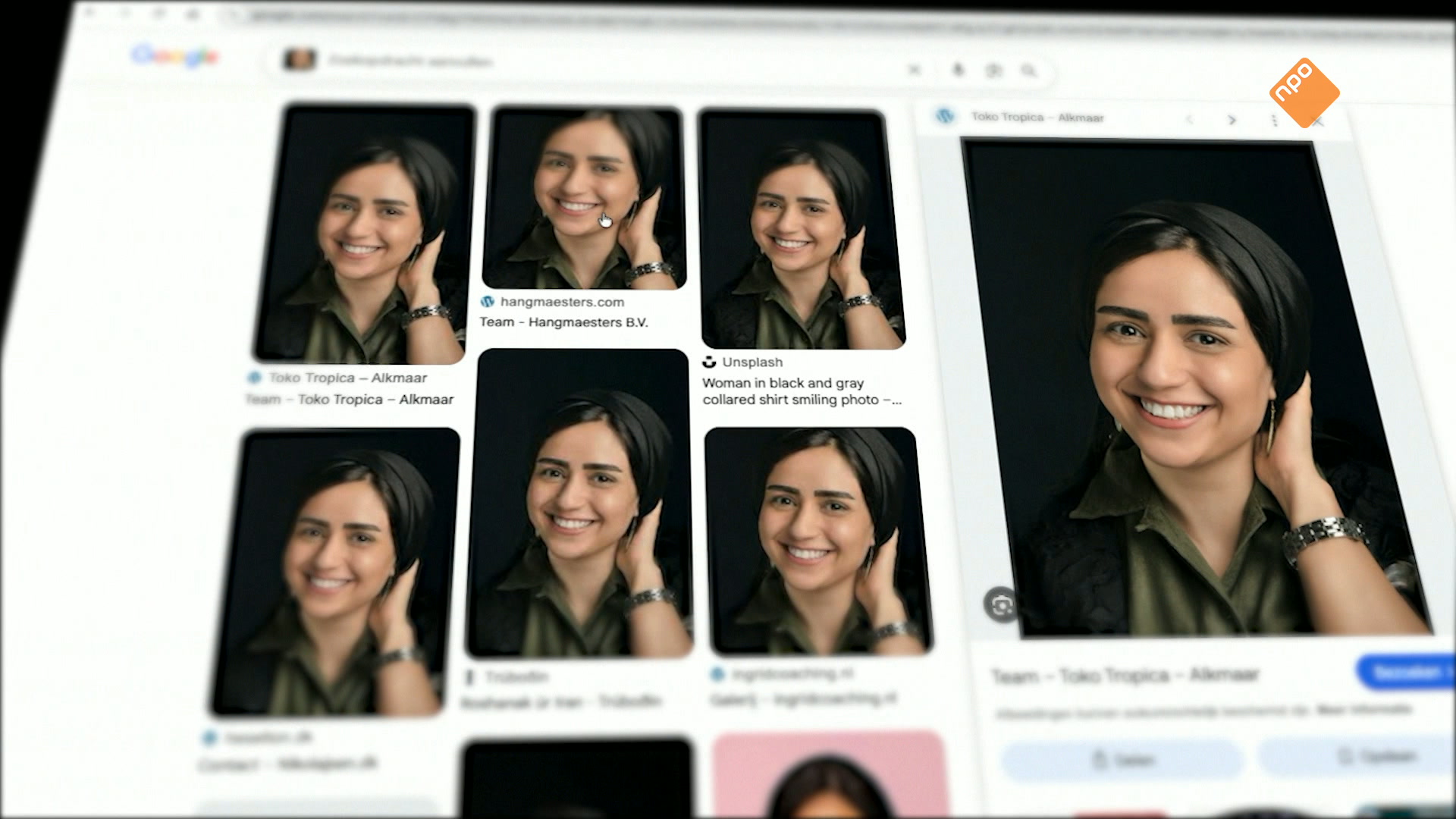
Task: Click the share button below the preview
Action: coord(1122,759)
